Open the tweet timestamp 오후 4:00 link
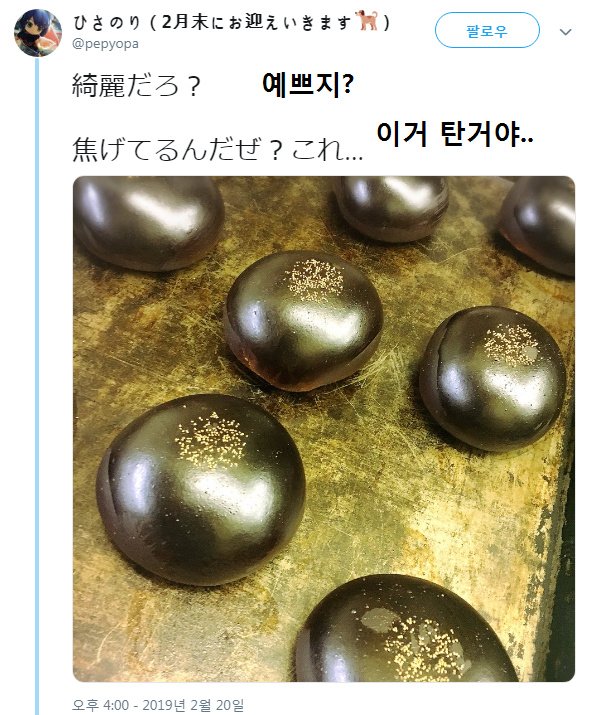Image resolution: width=596 pixels, height=715 pixels. pos(100,705)
